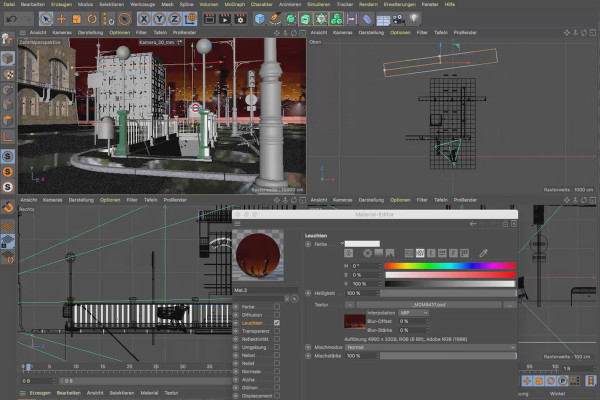This screenshot has width=600, height=400.
Task: Open the Material Editor hamburger menu
Action: pyautogui.click(x=237, y=224)
